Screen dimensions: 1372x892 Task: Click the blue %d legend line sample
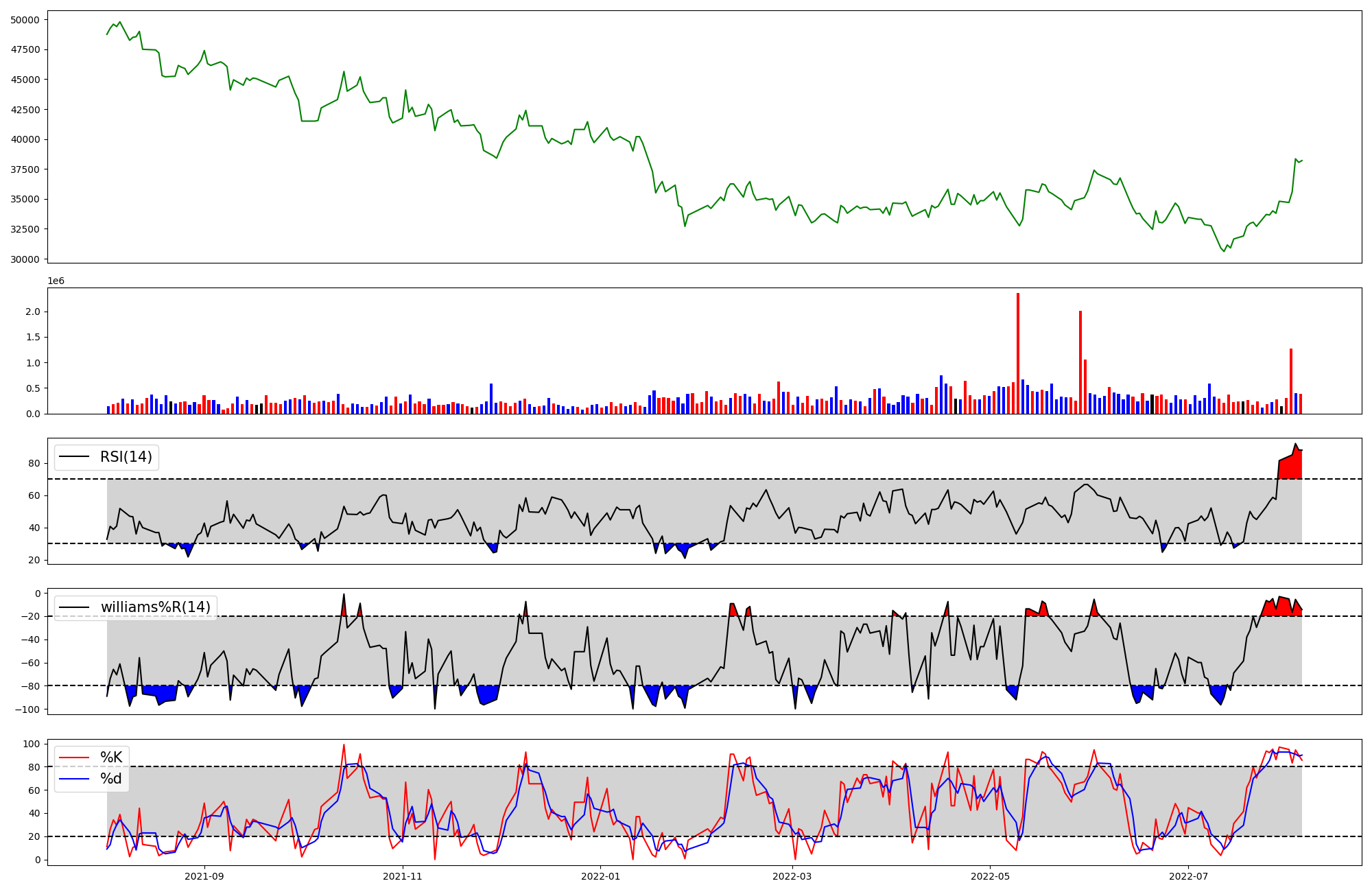pyautogui.click(x=74, y=779)
